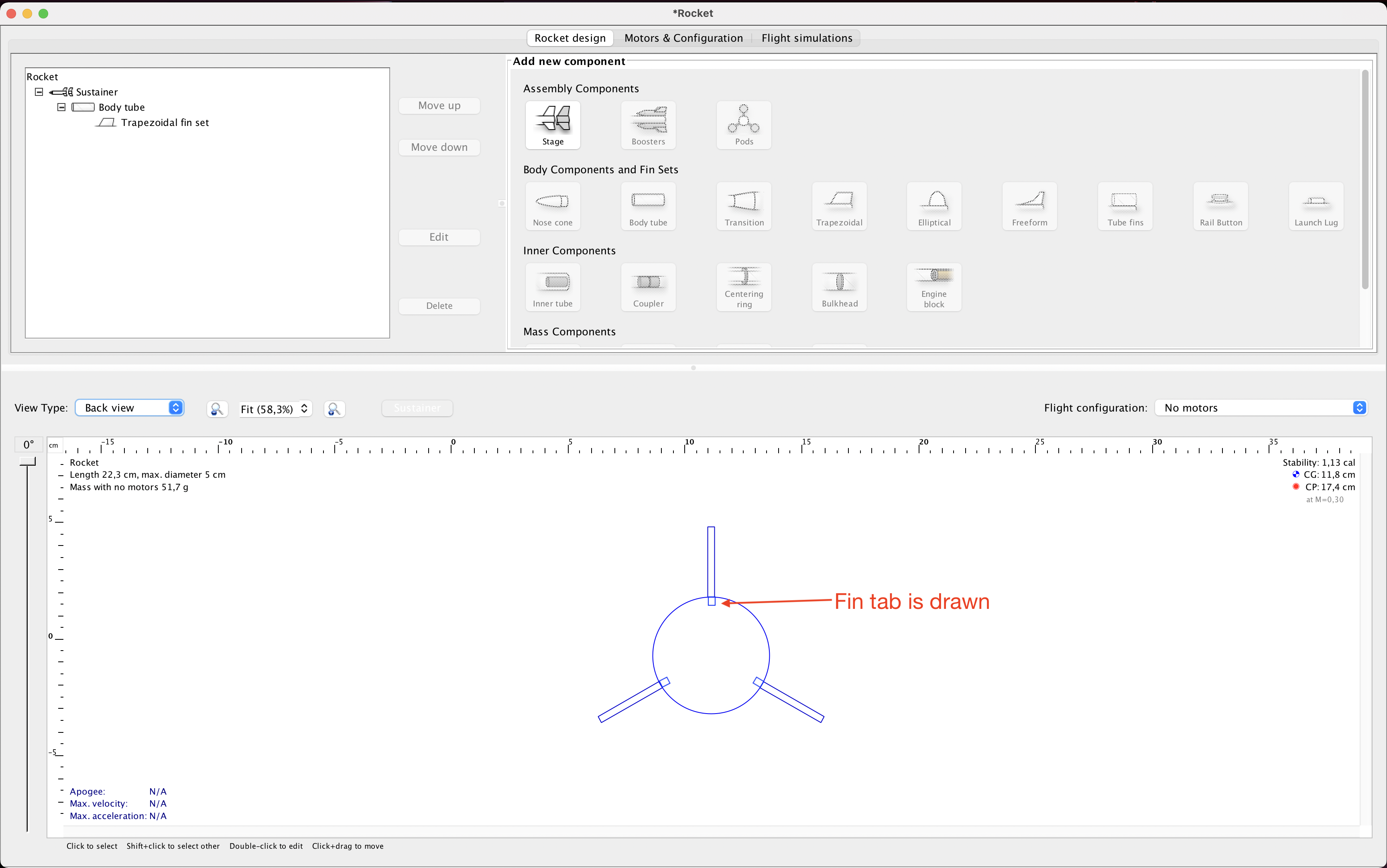Click the red CP marker icon

pyautogui.click(x=1295, y=487)
